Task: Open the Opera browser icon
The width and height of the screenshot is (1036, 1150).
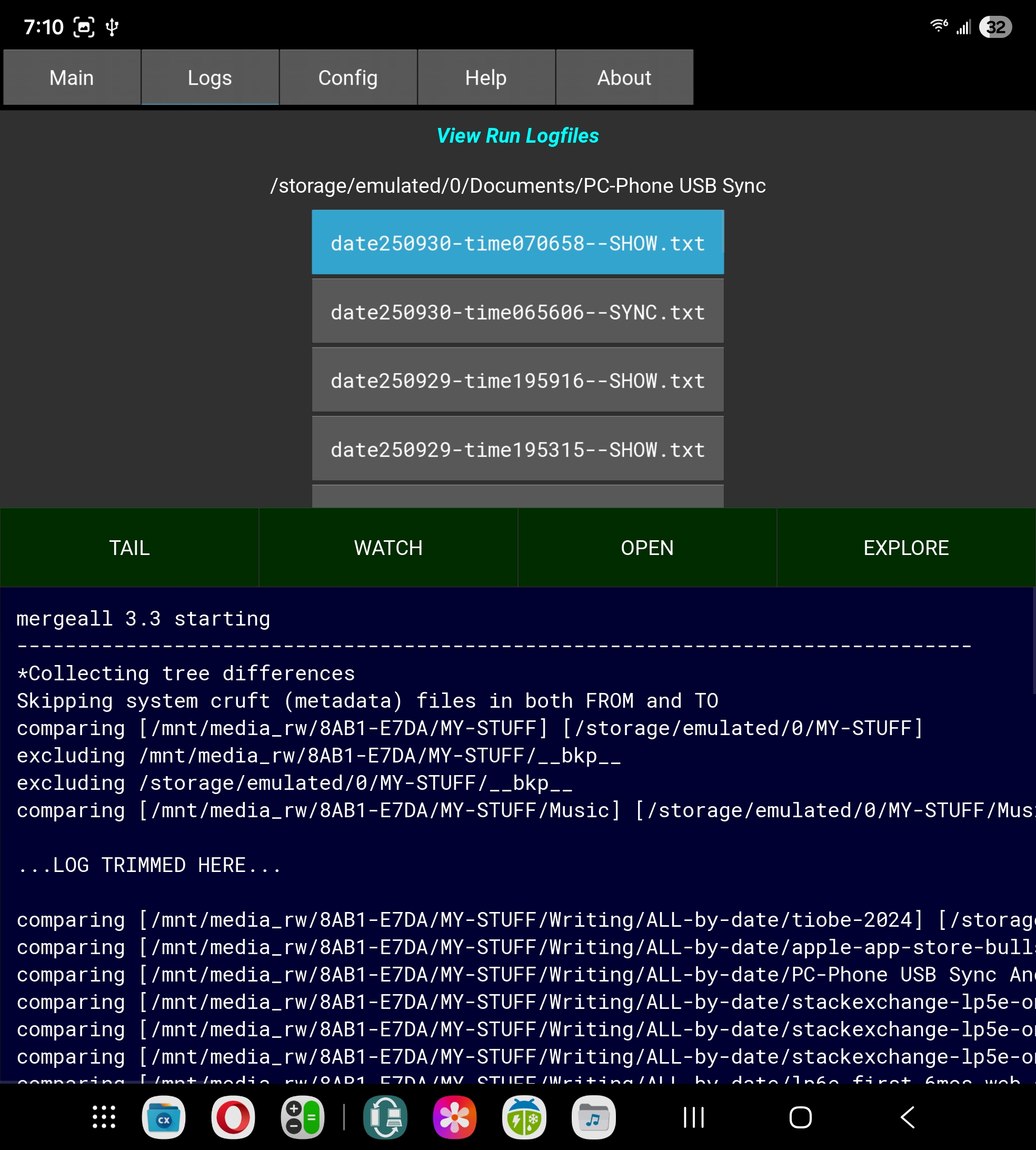Action: click(x=233, y=1117)
